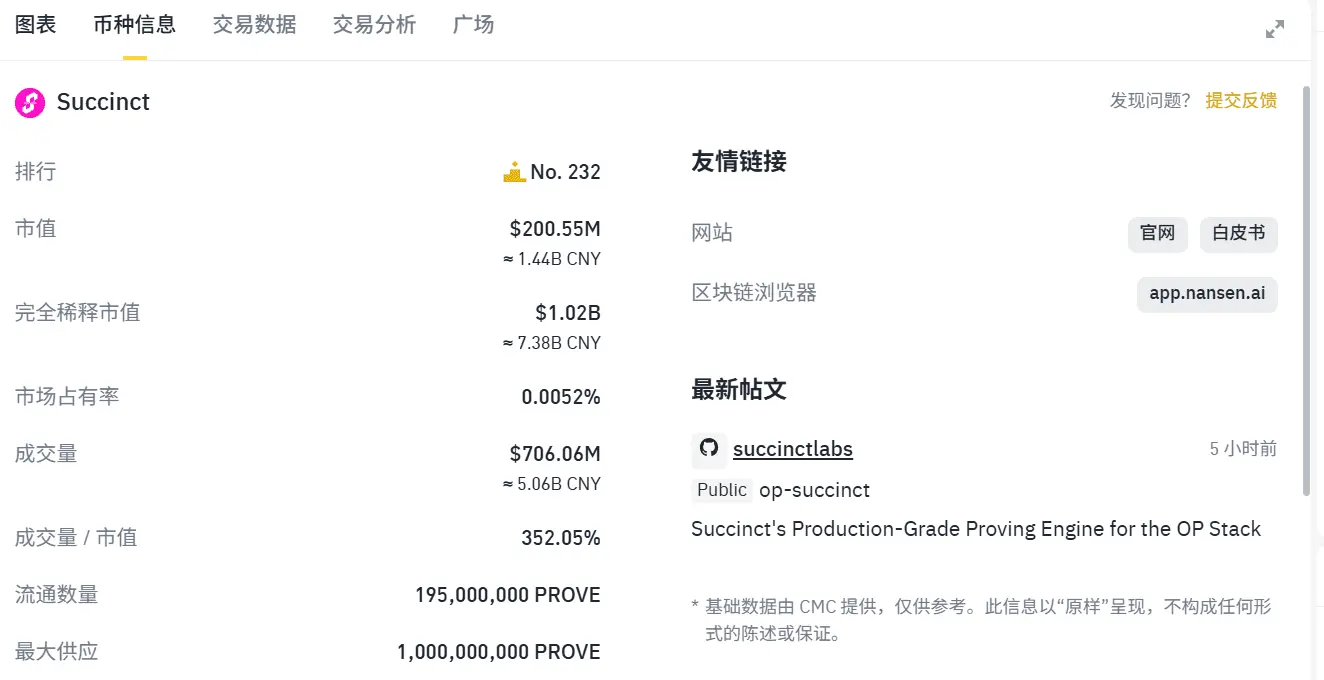1324x680 pixels.
Task: Open the 图表 tab
Action: (35, 25)
